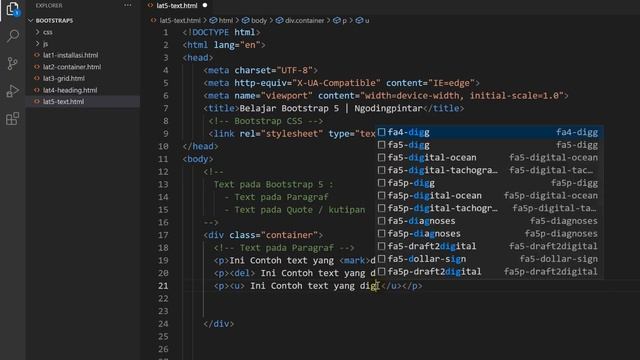Open lat1-installasi.html file
The width and height of the screenshot is (640, 360).
(70, 55)
